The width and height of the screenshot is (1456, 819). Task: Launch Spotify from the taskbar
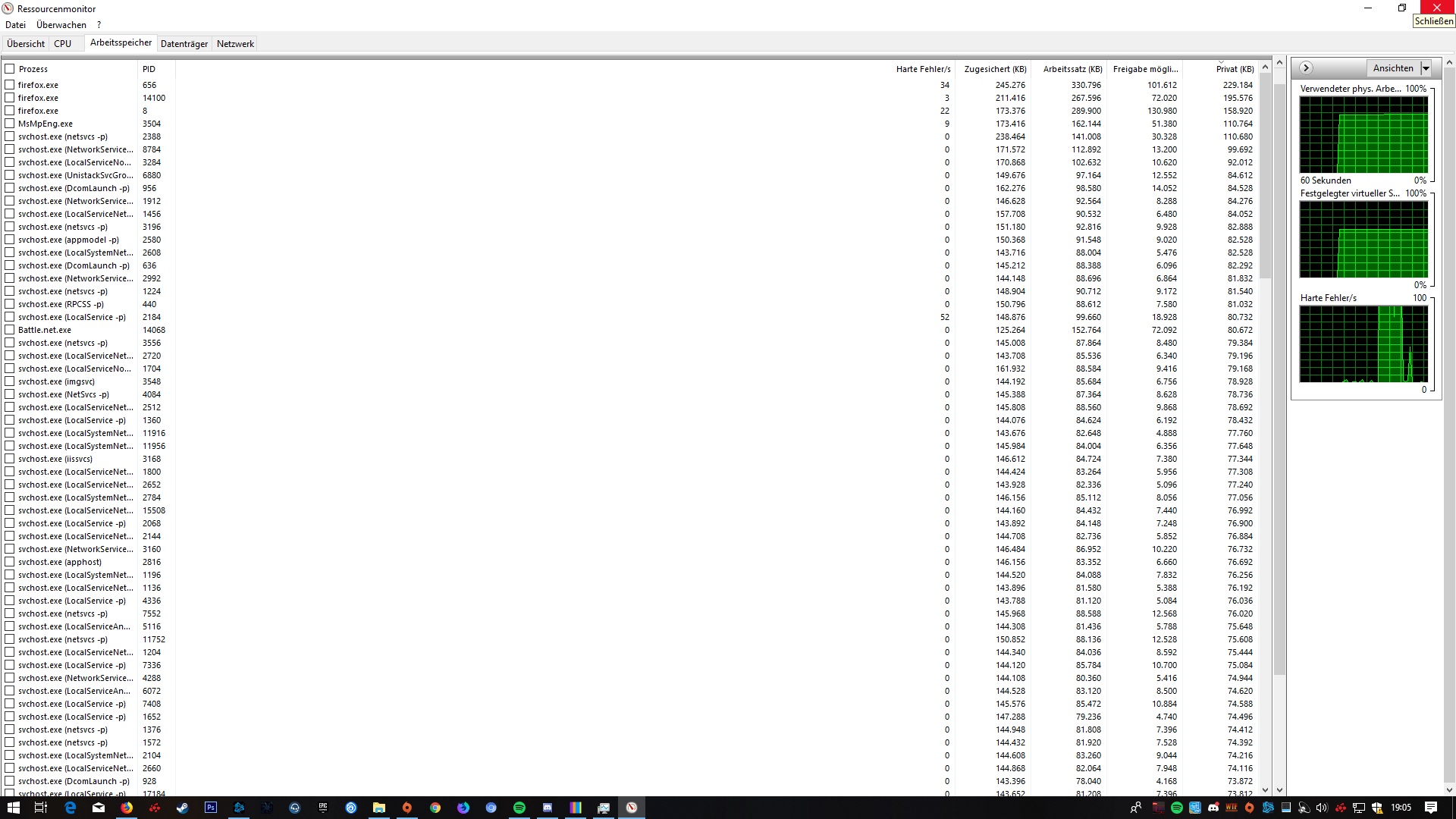click(519, 808)
